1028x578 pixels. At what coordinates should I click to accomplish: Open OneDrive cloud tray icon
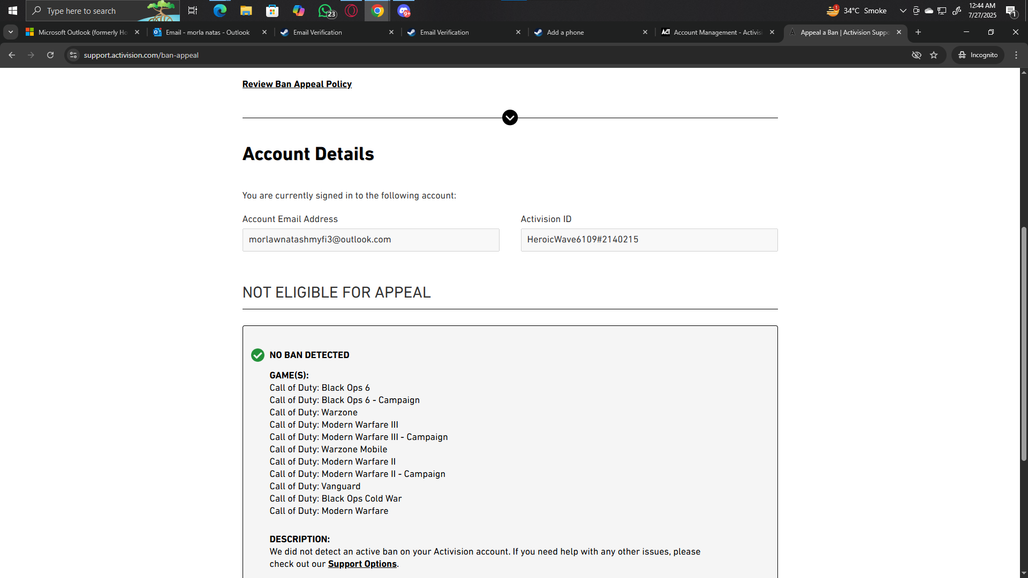(928, 10)
